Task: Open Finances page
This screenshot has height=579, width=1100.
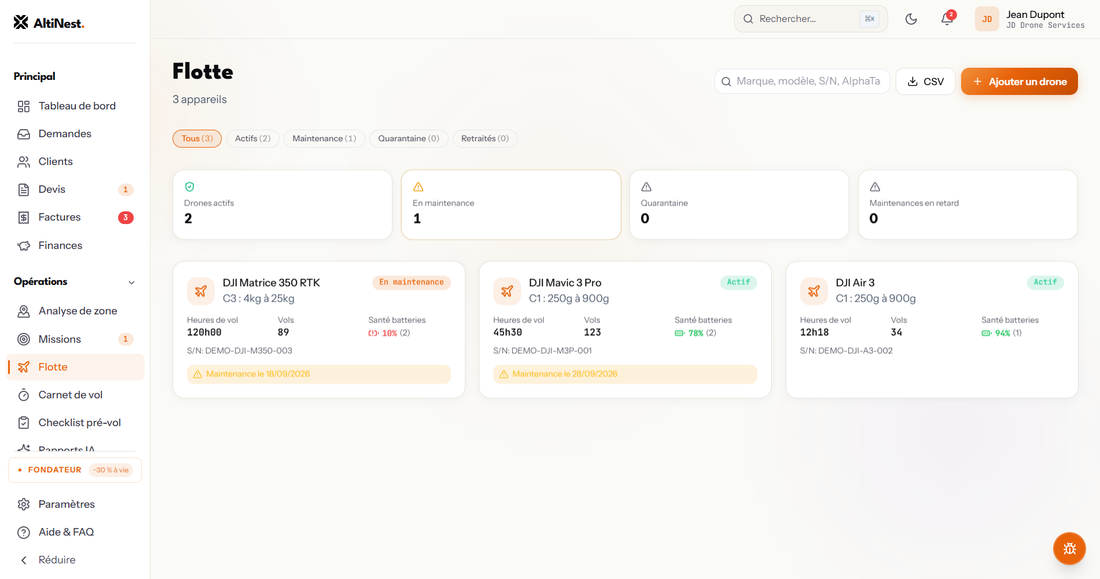Action: [76, 246]
